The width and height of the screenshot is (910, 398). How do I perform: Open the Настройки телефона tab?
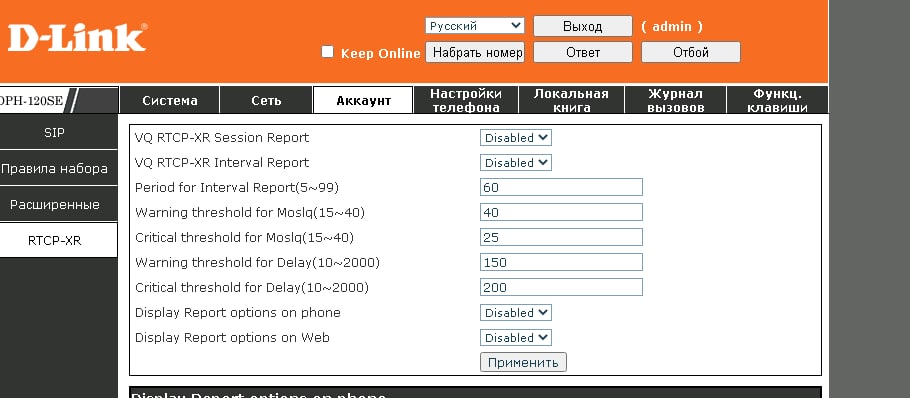pos(465,100)
